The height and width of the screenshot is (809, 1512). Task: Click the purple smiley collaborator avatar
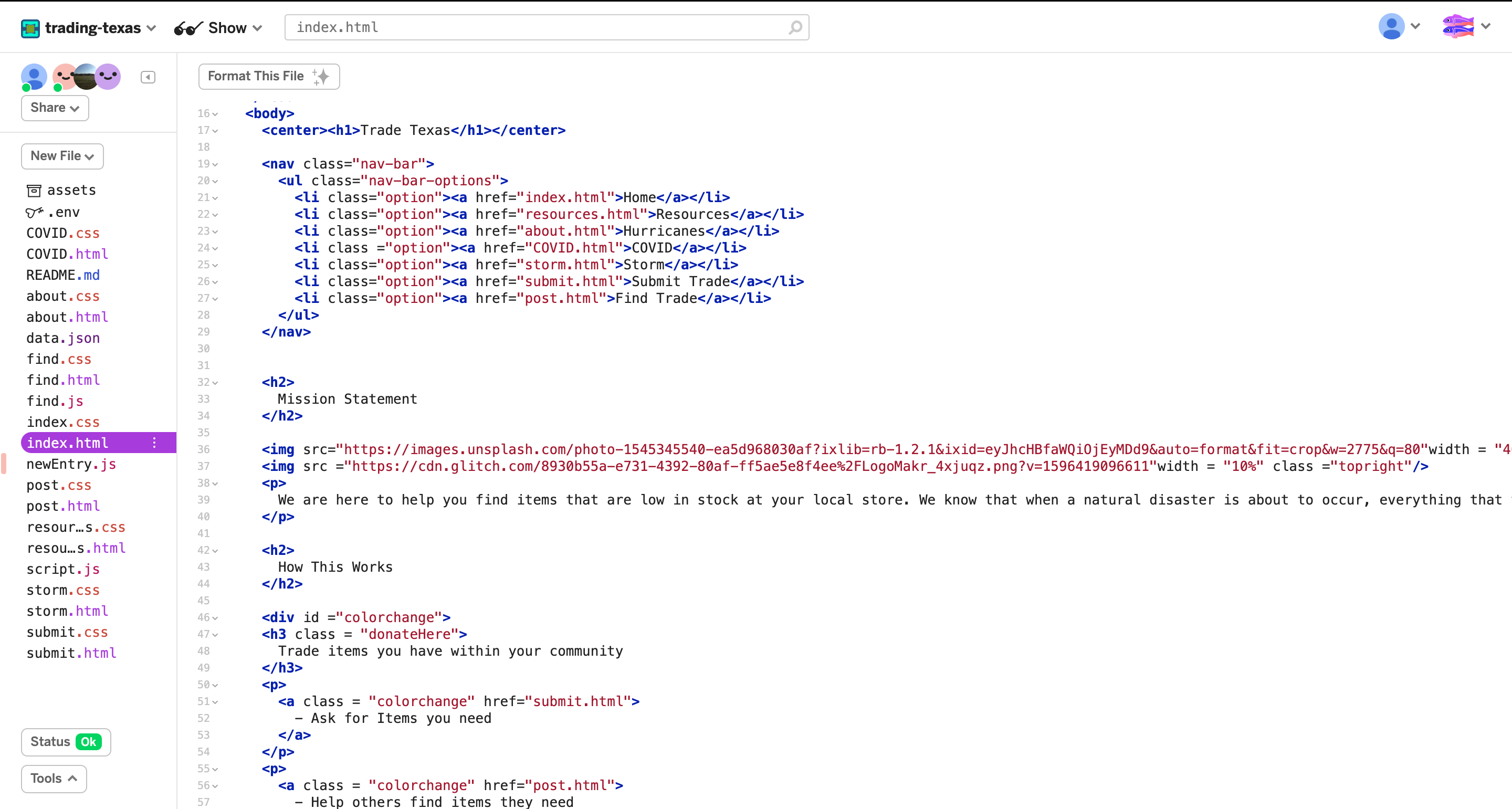109,76
